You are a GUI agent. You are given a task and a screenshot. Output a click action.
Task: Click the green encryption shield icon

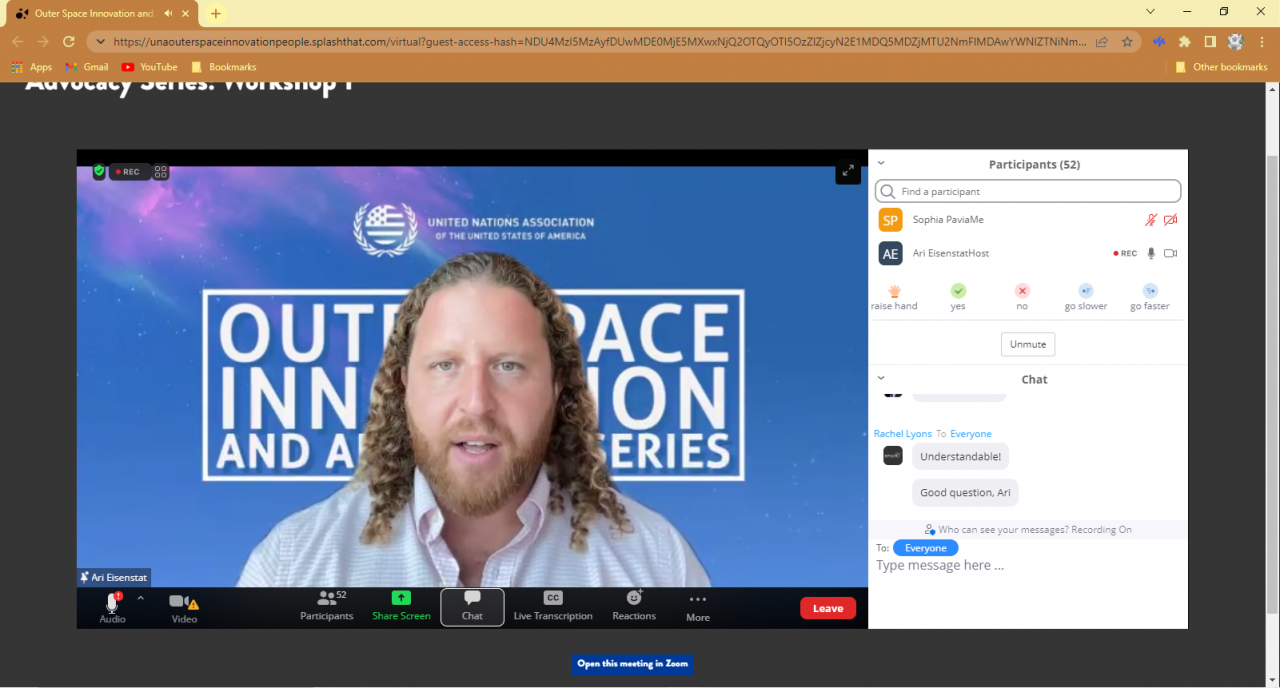[99, 171]
